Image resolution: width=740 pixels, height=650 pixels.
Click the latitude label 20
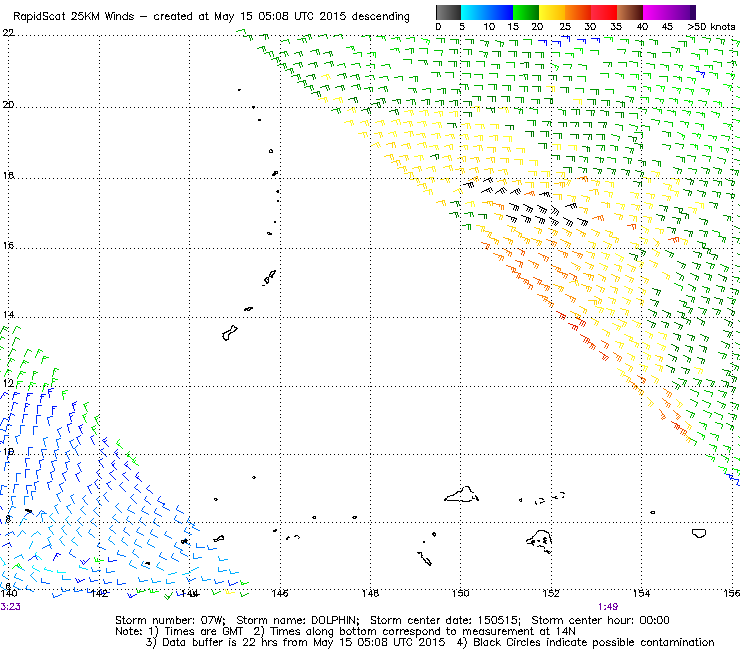coord(8,105)
